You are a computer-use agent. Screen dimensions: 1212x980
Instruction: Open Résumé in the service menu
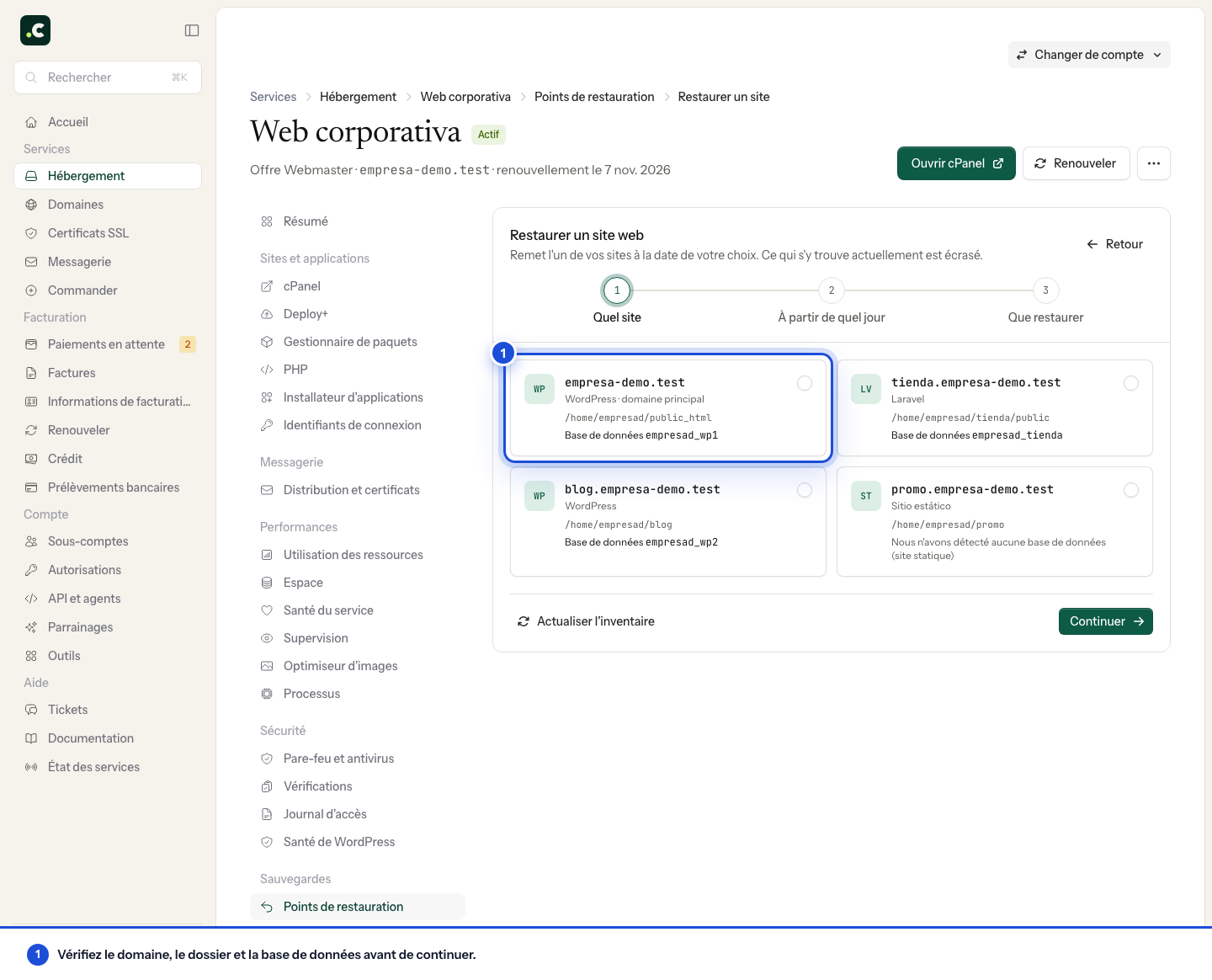point(358,221)
